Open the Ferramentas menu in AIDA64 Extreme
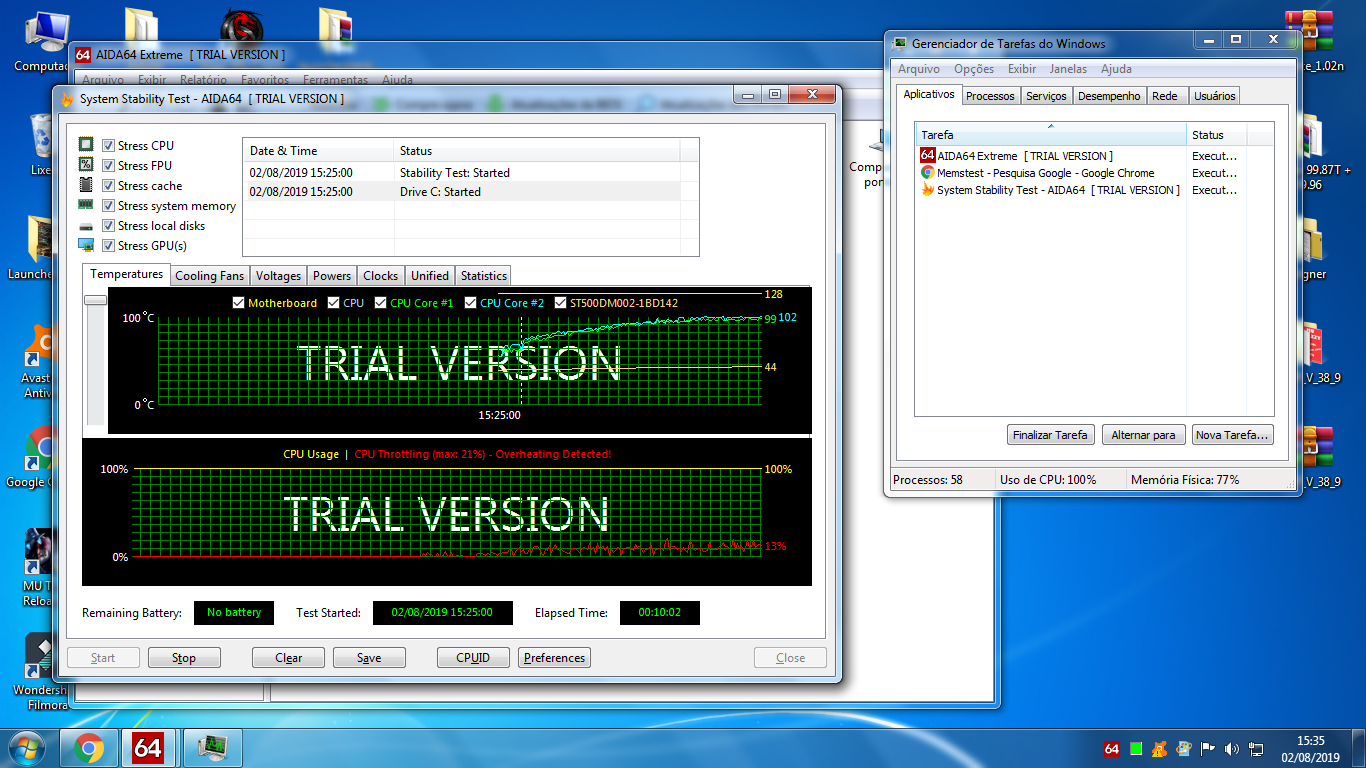1366x768 pixels. pyautogui.click(x=335, y=80)
